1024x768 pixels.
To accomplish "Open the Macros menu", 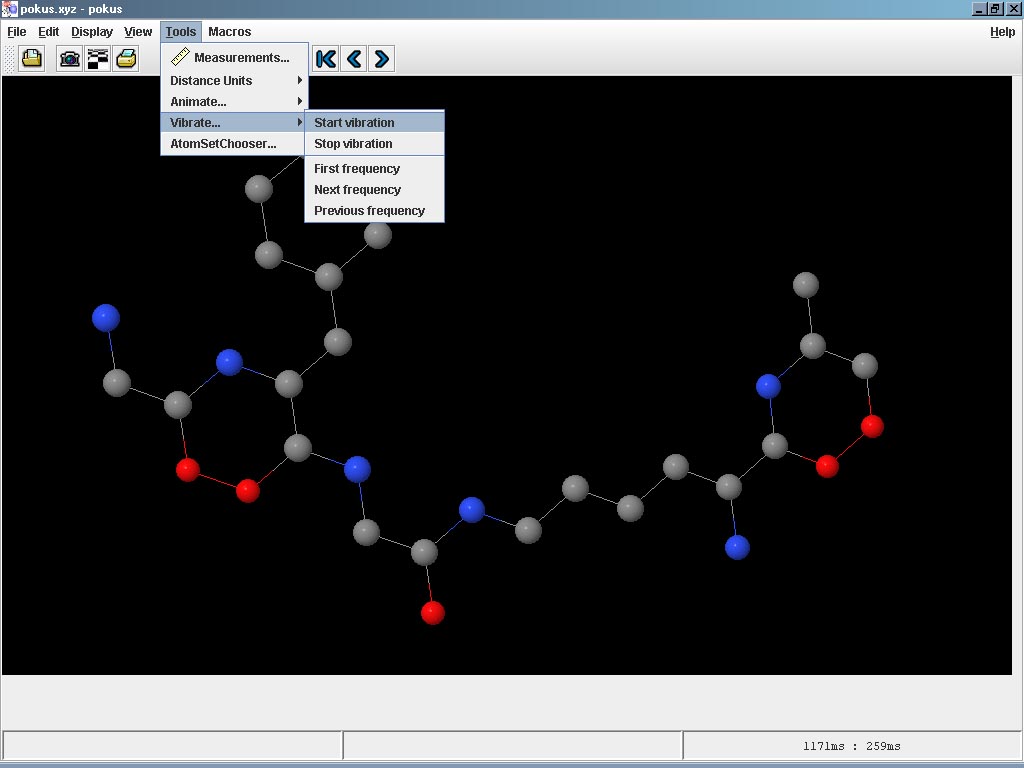I will coord(230,31).
